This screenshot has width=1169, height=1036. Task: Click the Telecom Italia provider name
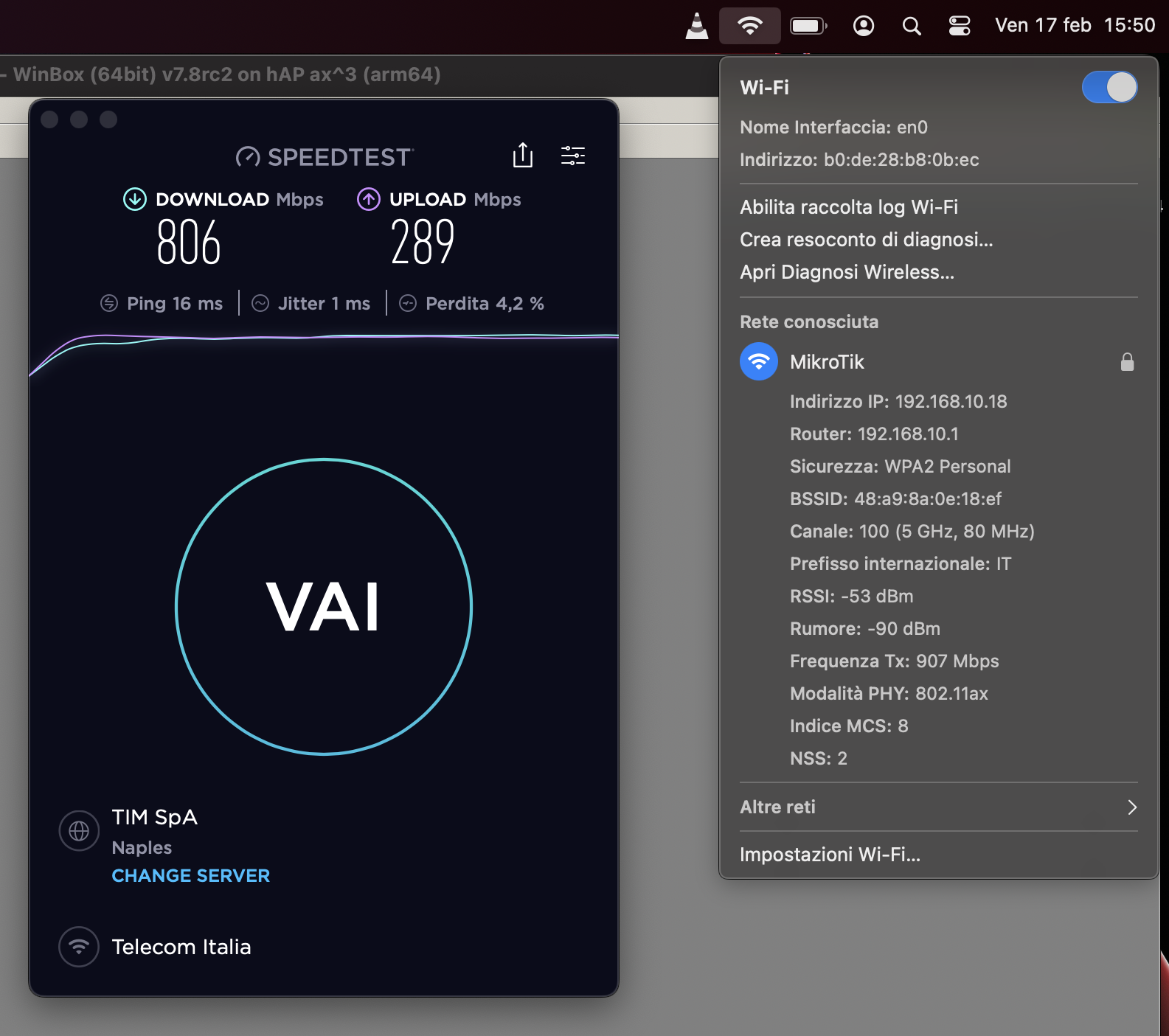(x=181, y=947)
